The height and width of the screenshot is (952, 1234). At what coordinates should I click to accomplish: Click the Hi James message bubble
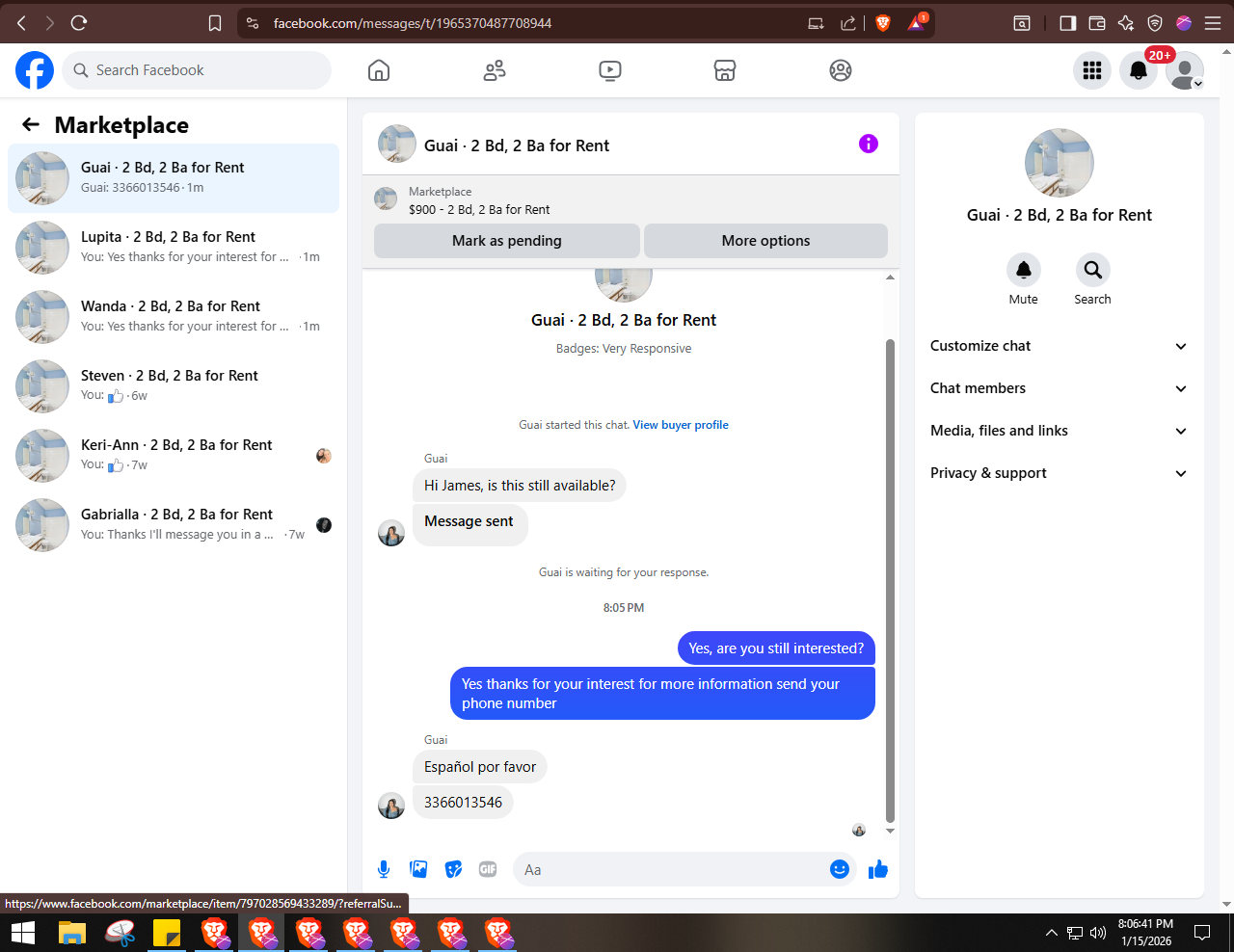pos(520,486)
